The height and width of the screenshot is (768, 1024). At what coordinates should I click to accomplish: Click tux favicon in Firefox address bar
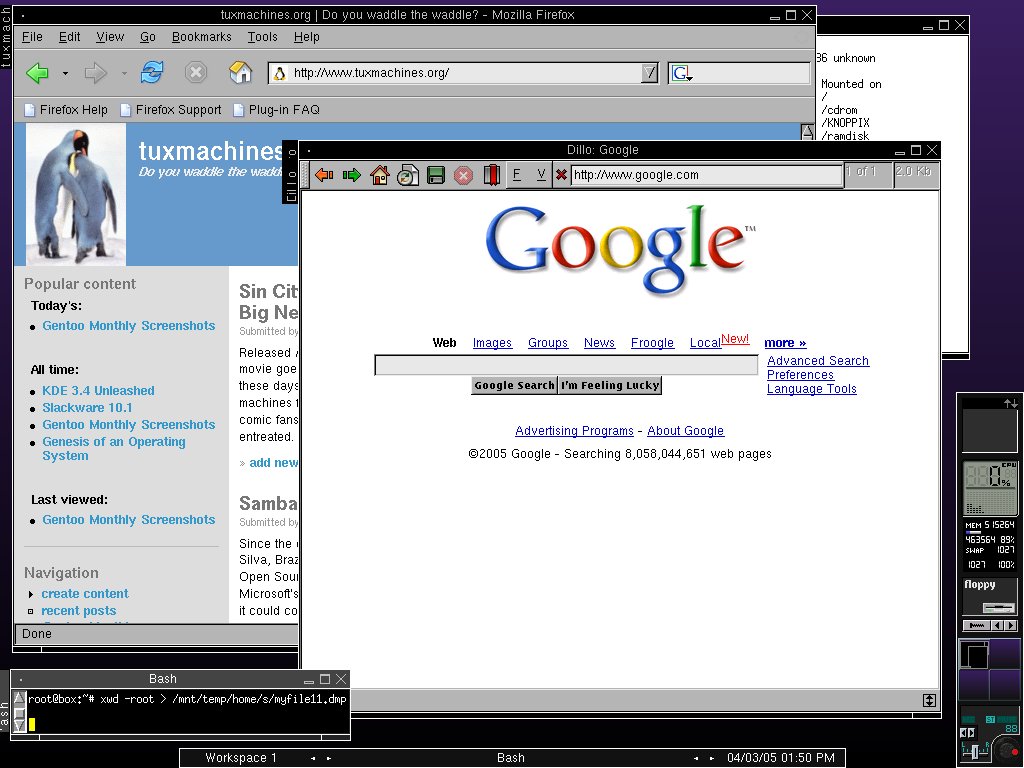[280, 73]
